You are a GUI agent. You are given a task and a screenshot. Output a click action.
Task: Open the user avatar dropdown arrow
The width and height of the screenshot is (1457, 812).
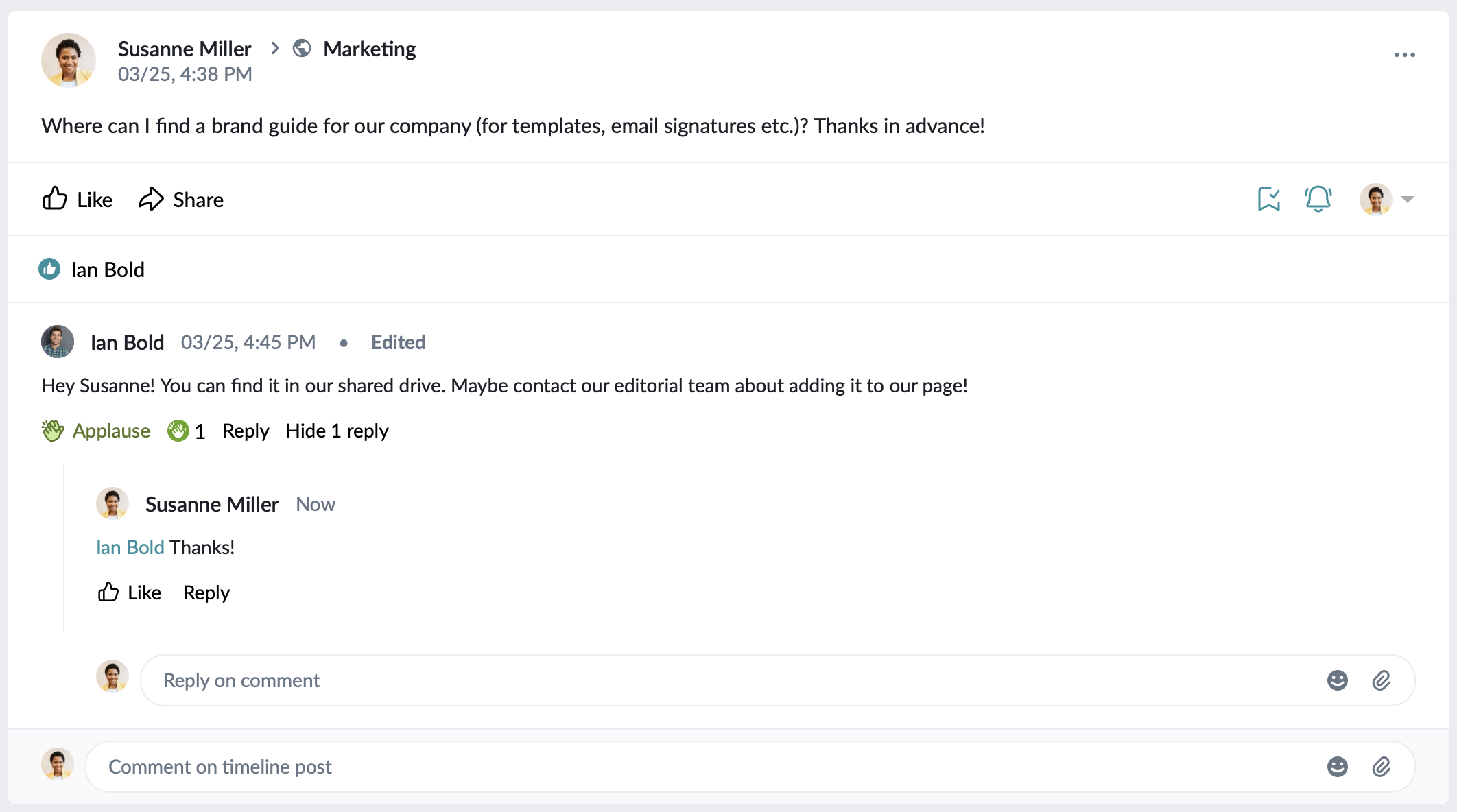[x=1408, y=200]
